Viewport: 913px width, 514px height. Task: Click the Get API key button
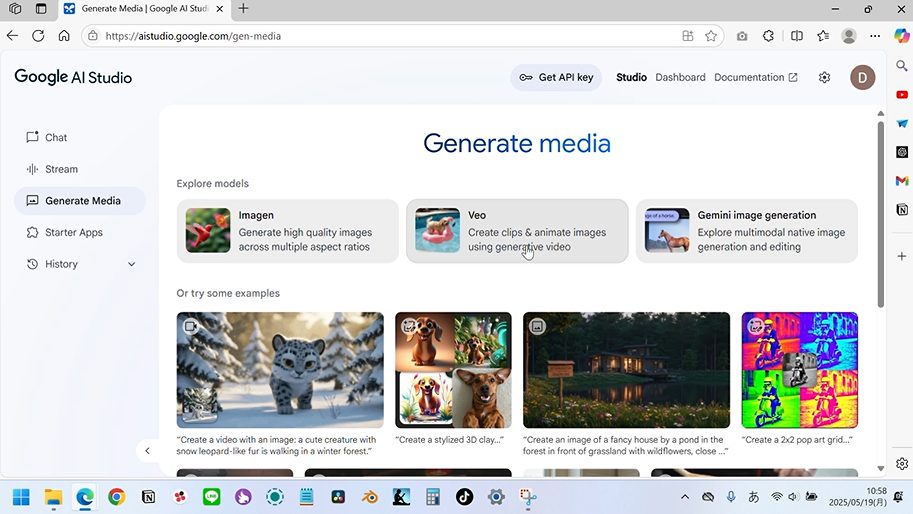(556, 78)
